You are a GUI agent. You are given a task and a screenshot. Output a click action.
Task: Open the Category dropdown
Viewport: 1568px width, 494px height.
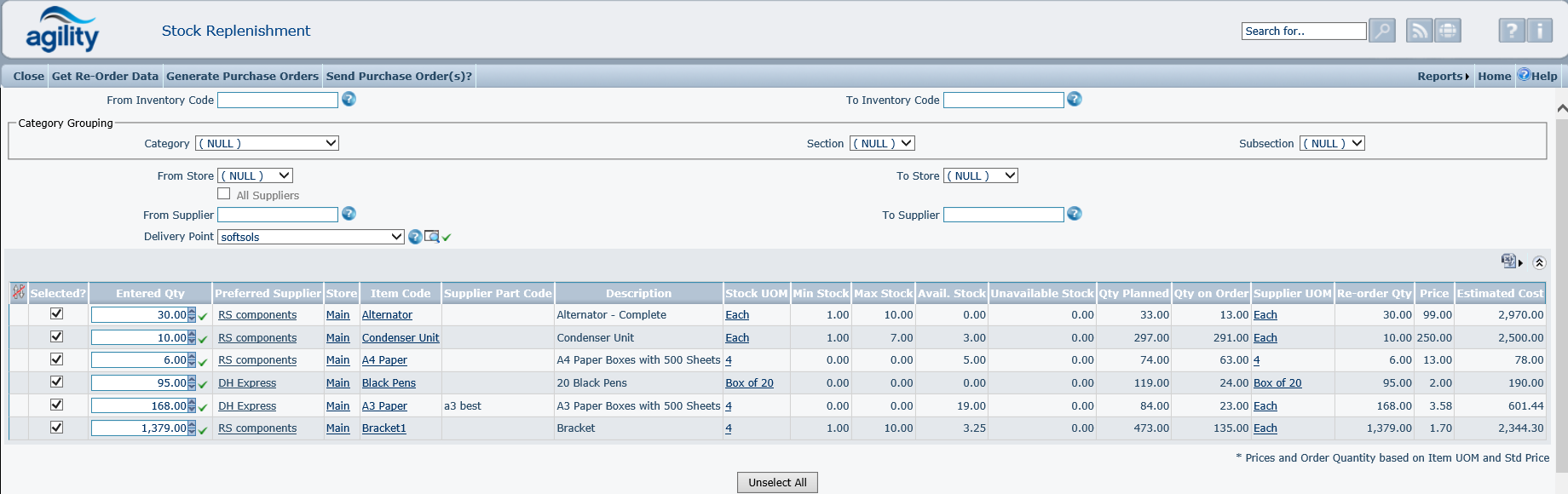pos(267,143)
